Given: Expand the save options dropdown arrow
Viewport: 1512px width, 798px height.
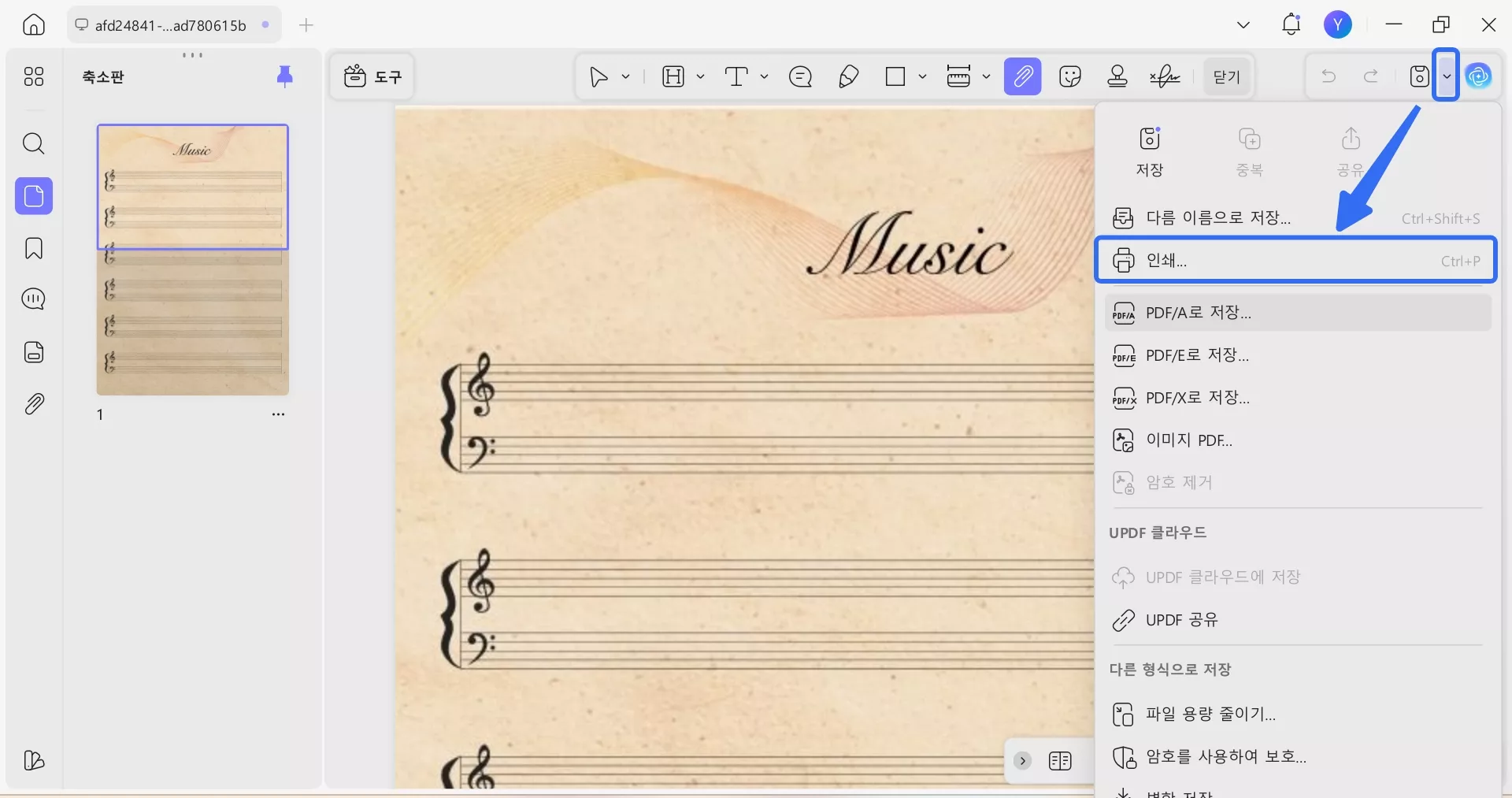Looking at the screenshot, I should click(x=1447, y=76).
